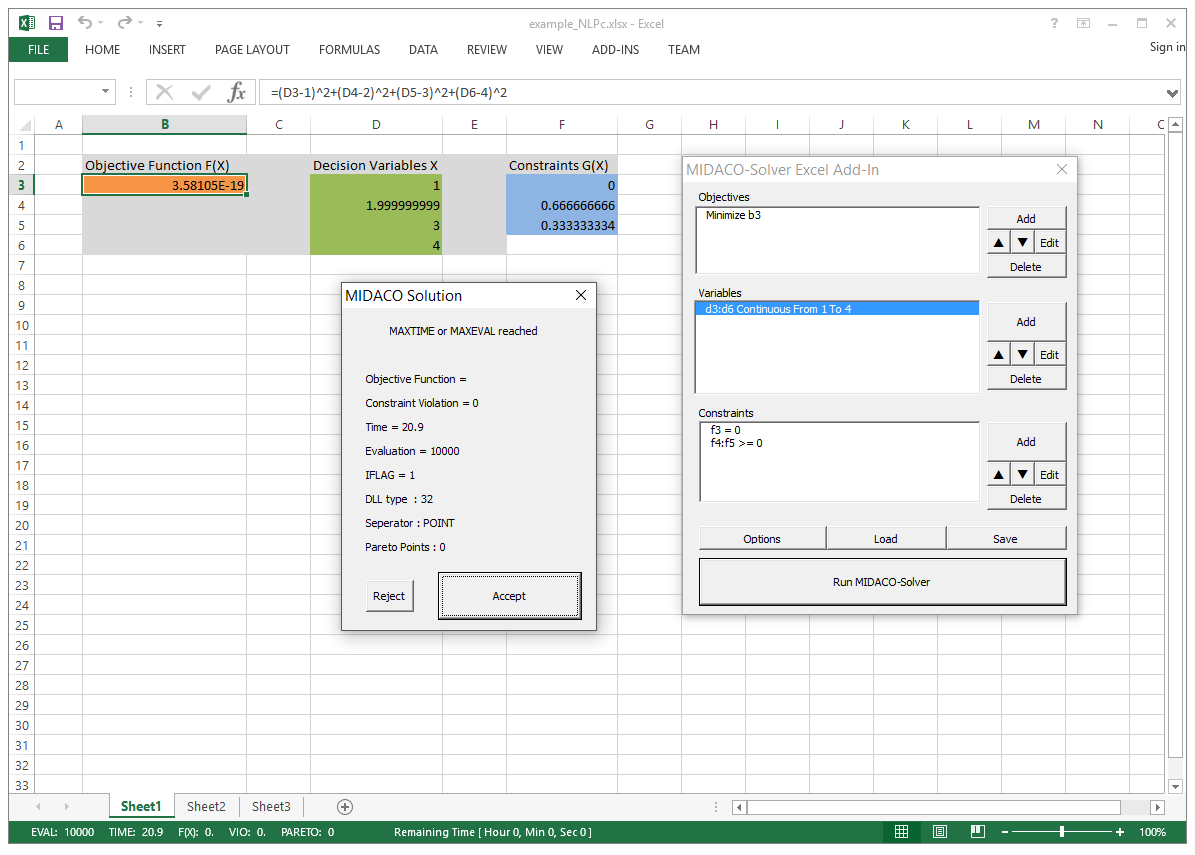Switch to Sheet3 tab
1195x855 pixels.
(x=271, y=807)
